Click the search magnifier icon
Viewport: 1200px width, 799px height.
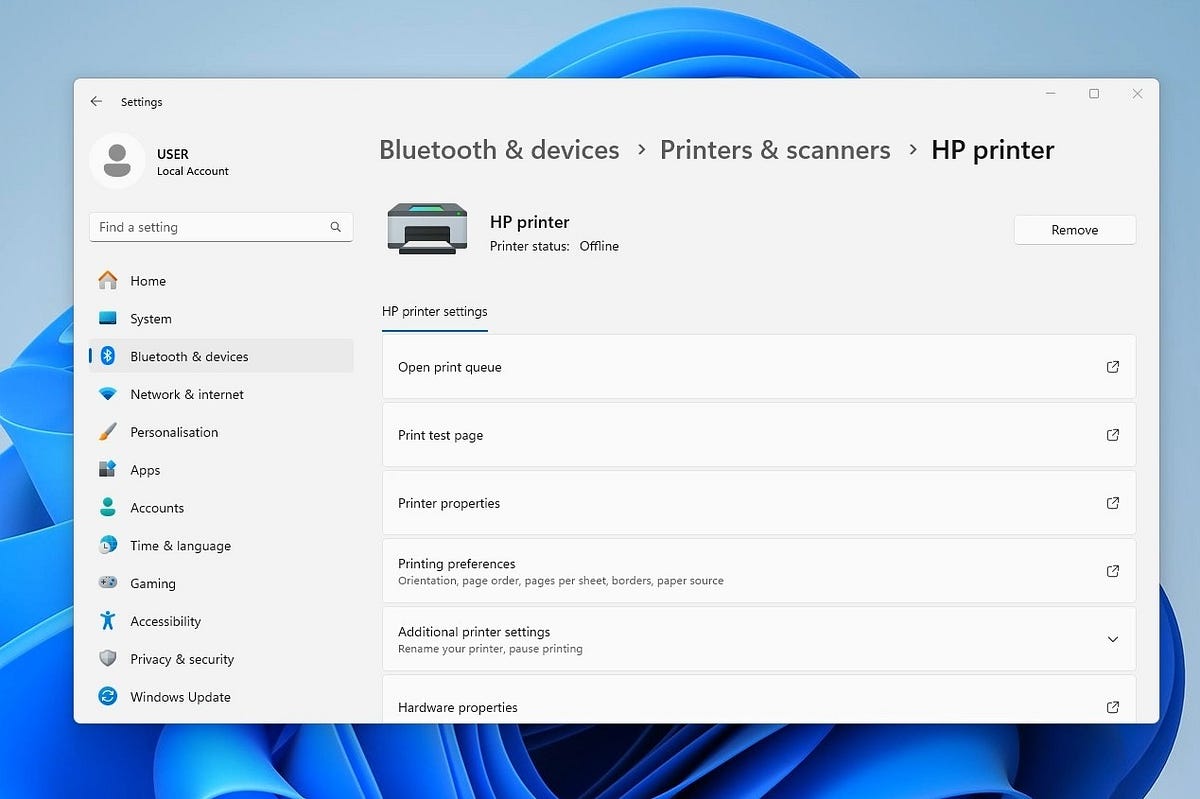pyautogui.click(x=335, y=227)
